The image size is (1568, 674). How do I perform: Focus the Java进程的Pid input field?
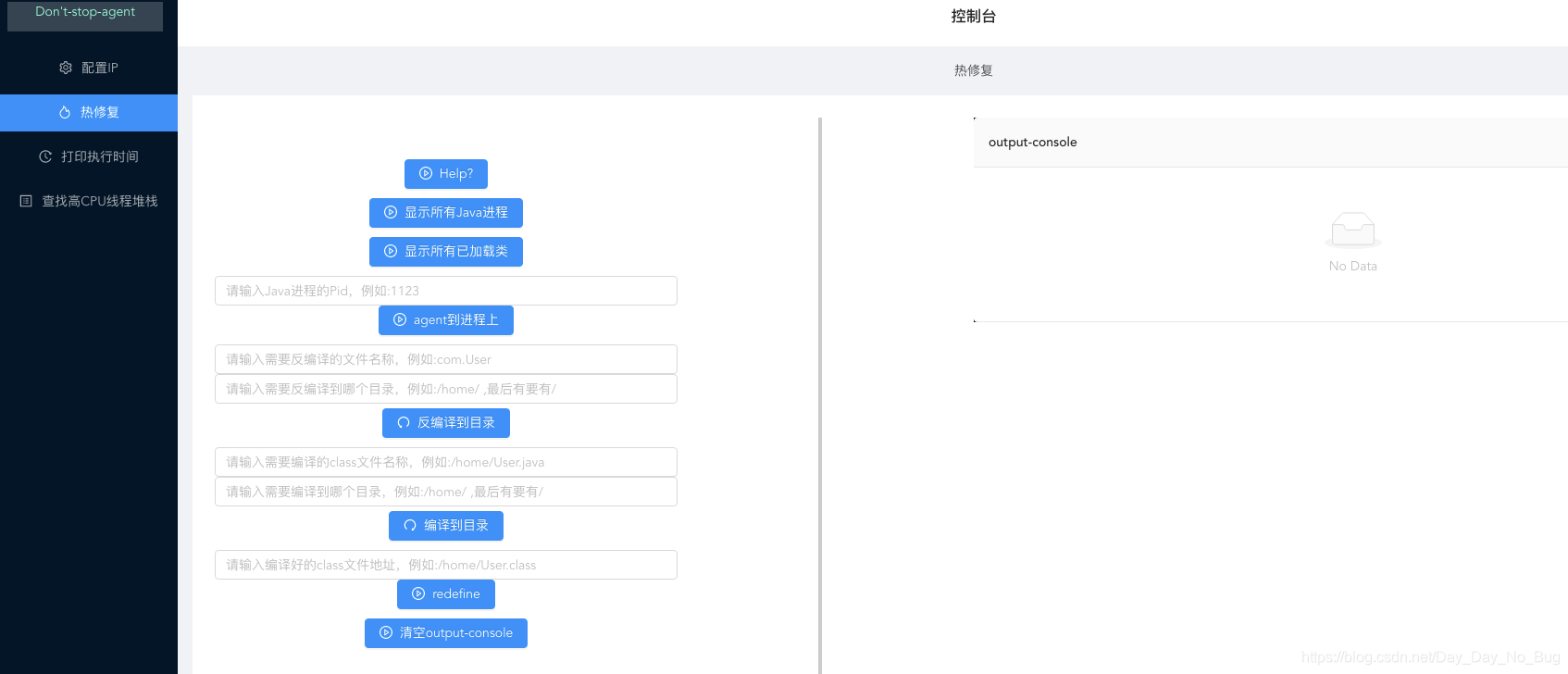point(446,290)
